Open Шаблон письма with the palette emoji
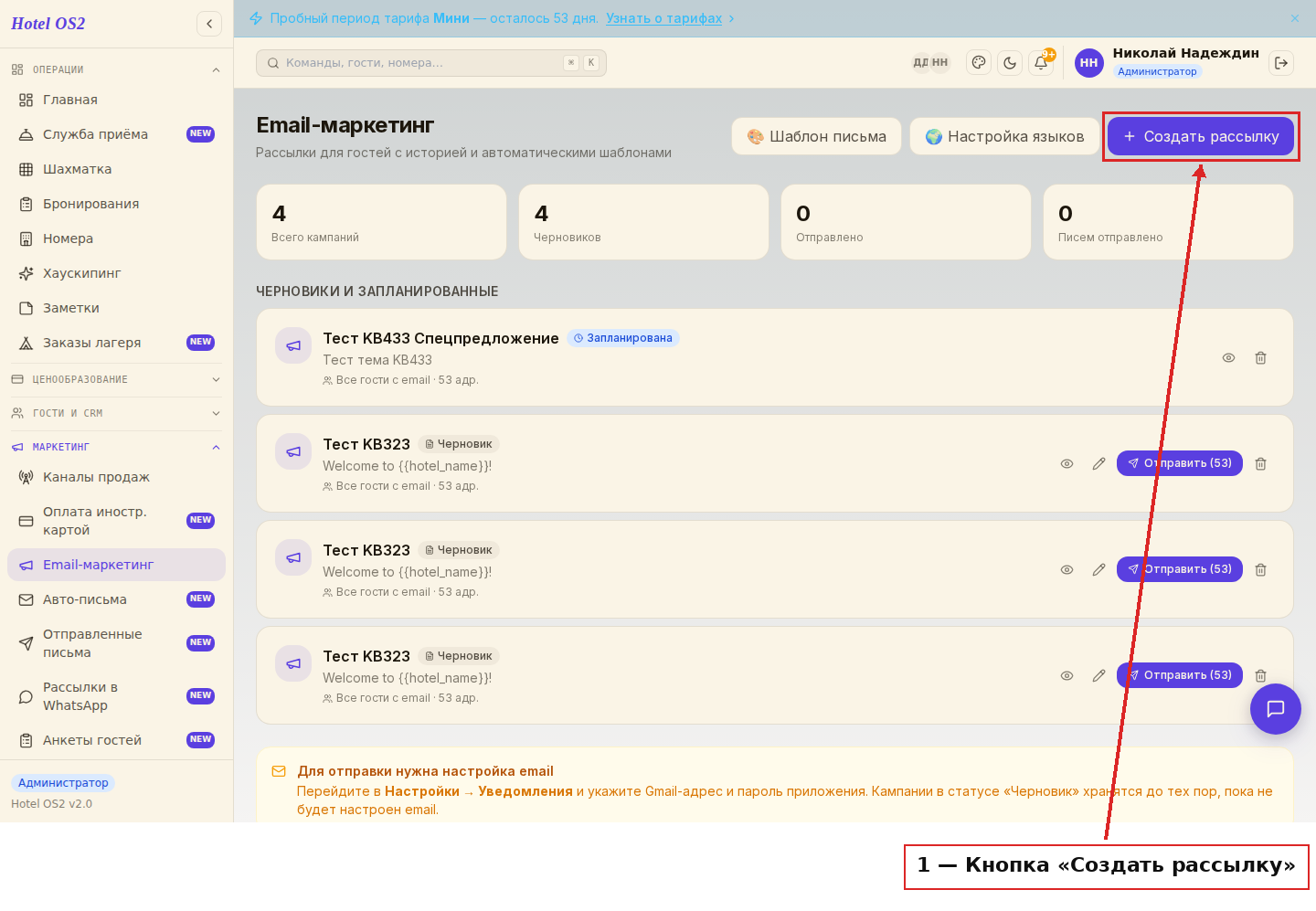The height and width of the screenshot is (911, 1316). pos(816,136)
